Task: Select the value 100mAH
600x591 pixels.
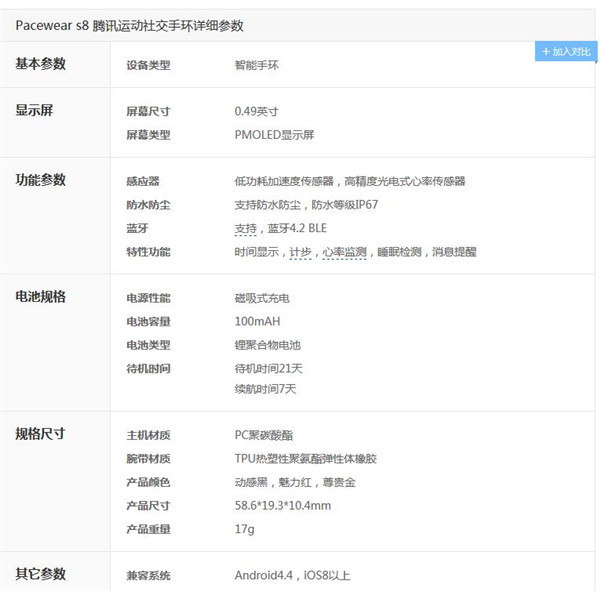Action: (258, 322)
